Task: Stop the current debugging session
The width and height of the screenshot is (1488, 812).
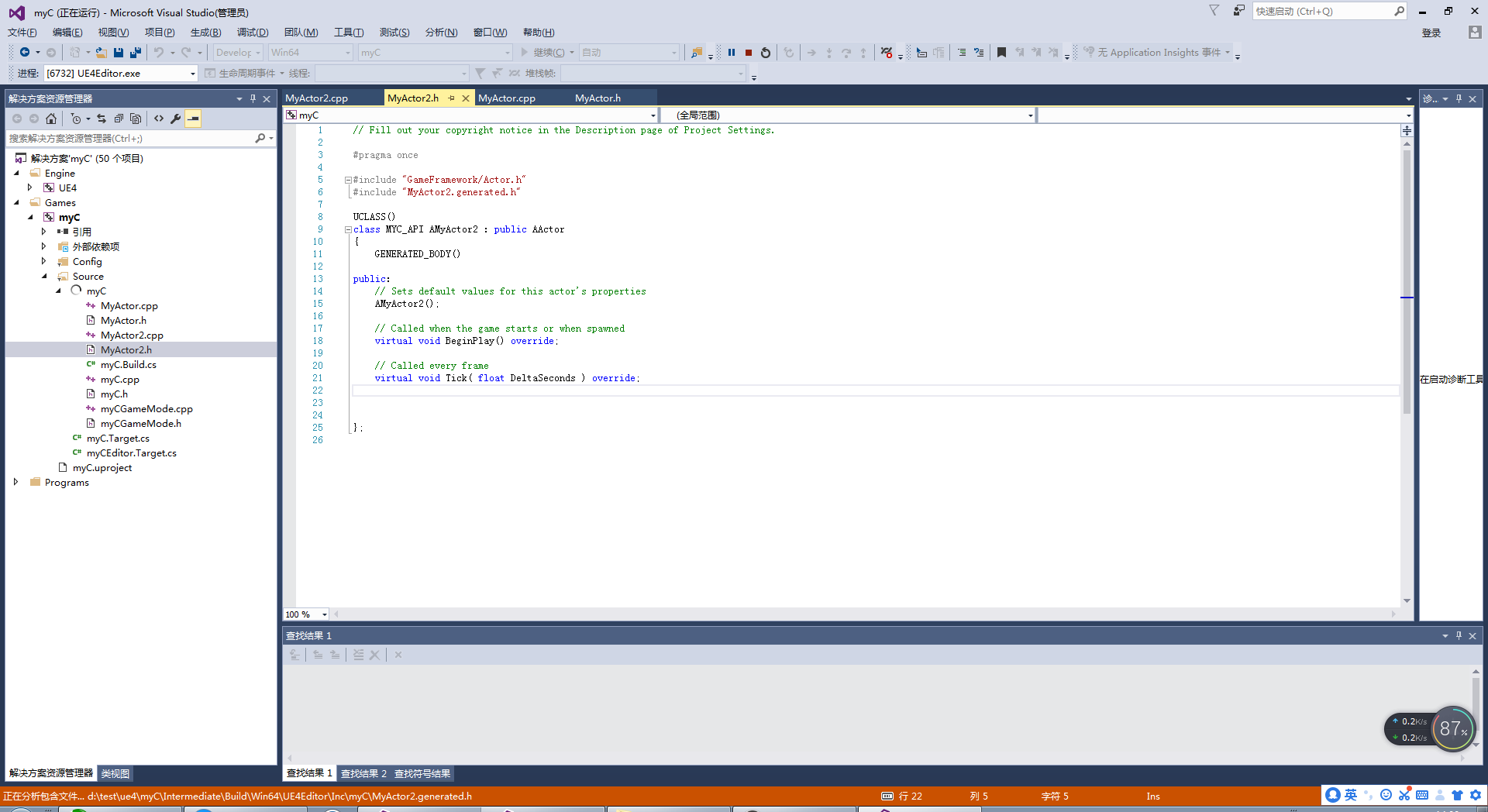Action: coord(748,52)
